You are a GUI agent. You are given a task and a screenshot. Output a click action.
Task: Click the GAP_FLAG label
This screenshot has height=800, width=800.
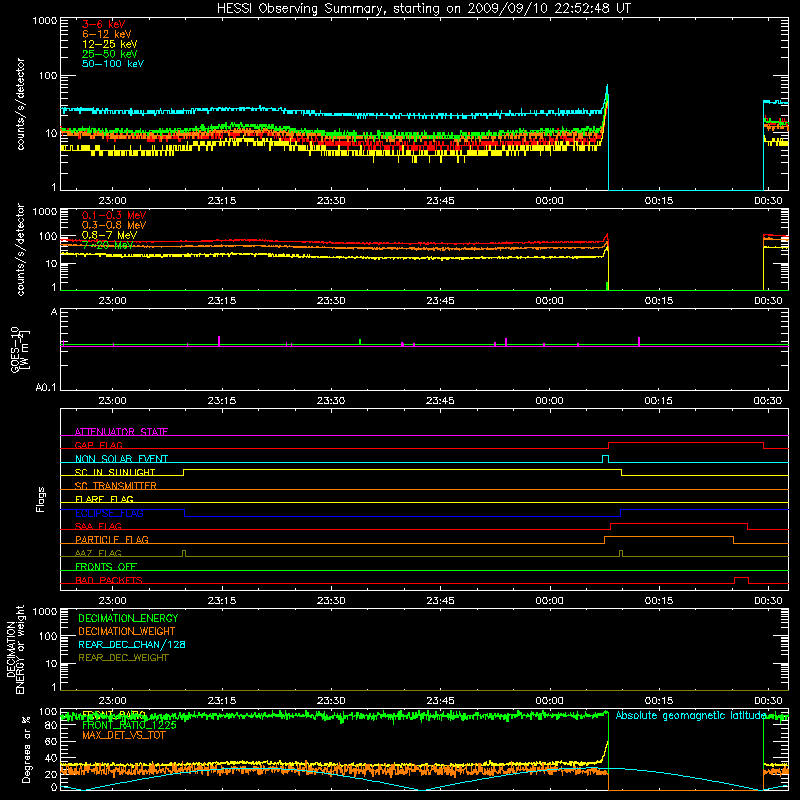pyautogui.click(x=98, y=445)
